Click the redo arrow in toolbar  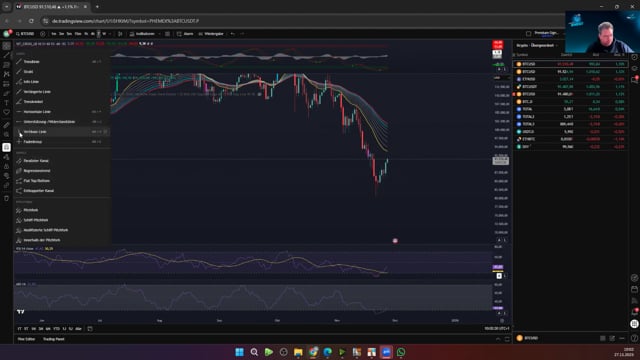tap(242, 34)
